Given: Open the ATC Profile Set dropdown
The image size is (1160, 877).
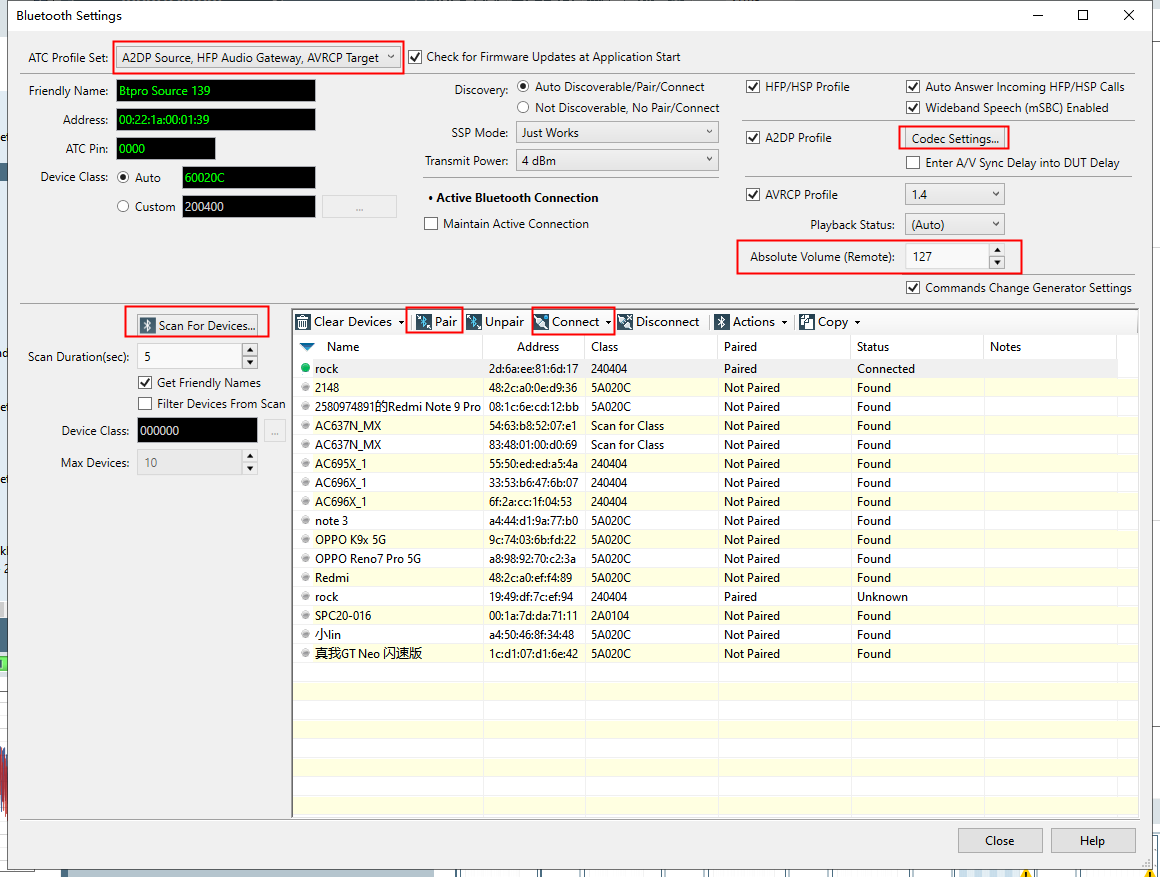Looking at the screenshot, I should (259, 58).
